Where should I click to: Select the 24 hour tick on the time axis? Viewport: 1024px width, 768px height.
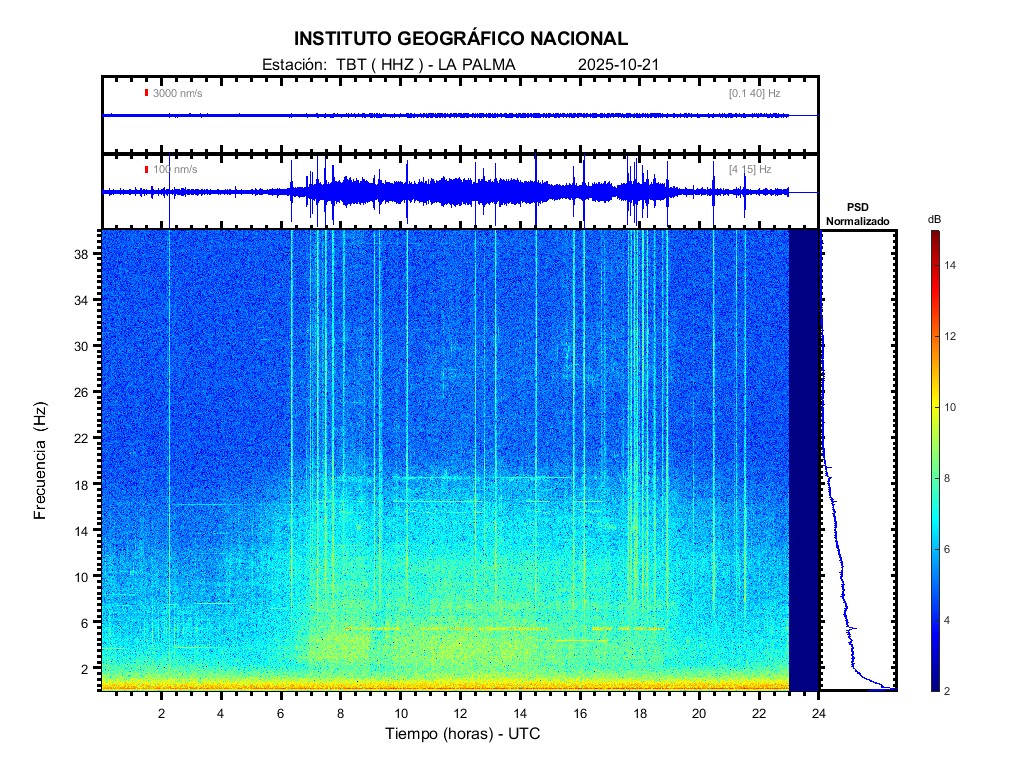[x=819, y=712]
